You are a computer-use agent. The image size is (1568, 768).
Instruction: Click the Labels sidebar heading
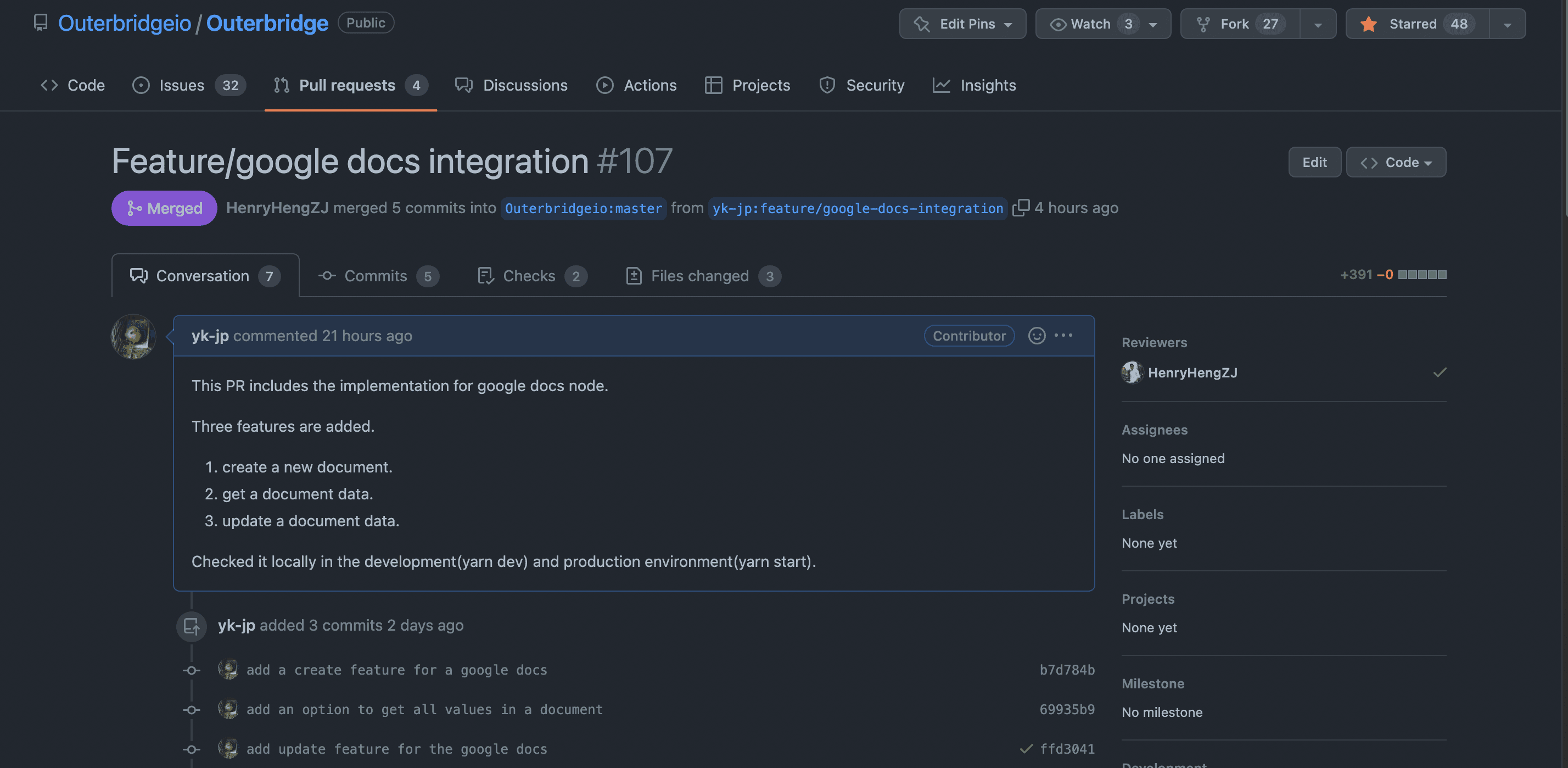tap(1143, 514)
